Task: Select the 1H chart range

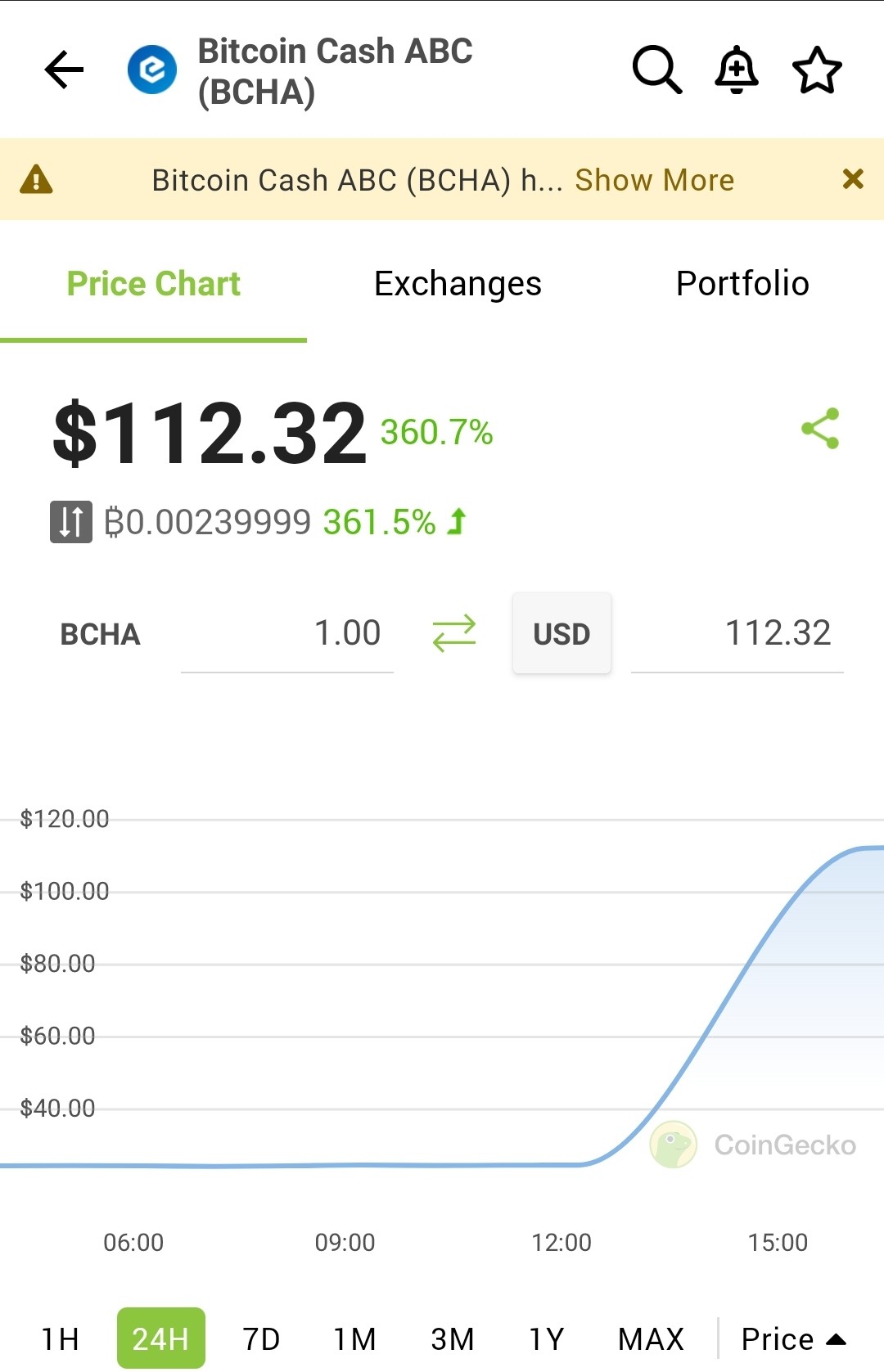Action: point(61,1339)
